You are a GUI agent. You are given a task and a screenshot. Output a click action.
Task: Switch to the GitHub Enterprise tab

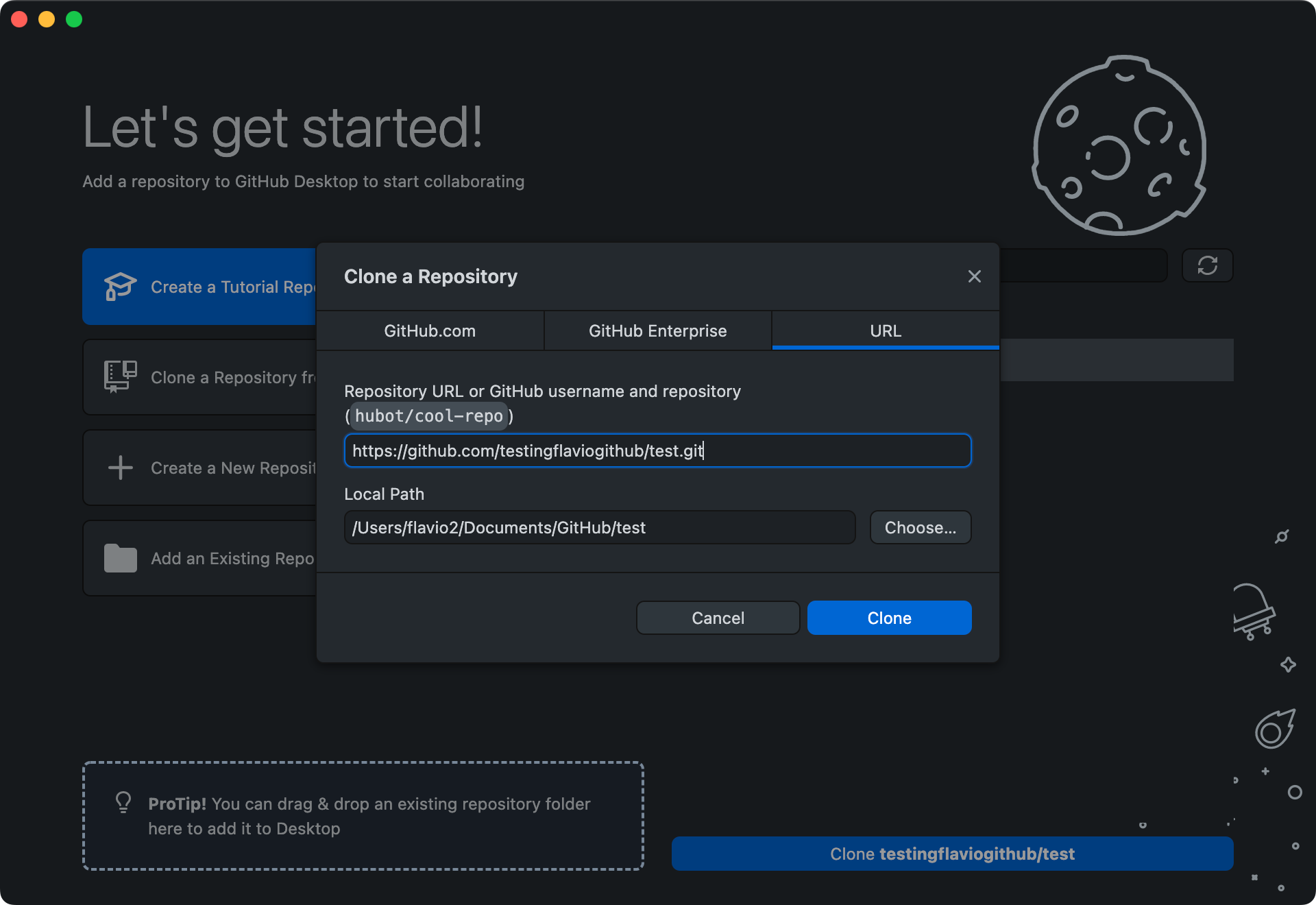(657, 330)
